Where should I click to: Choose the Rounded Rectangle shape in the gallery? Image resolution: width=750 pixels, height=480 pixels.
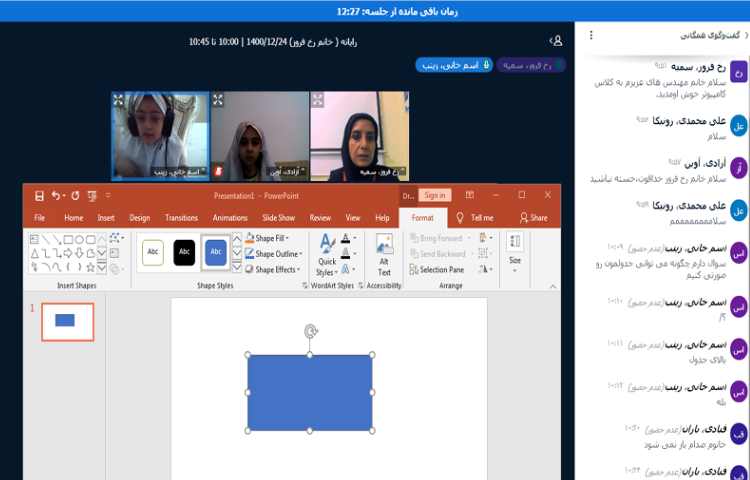click(x=90, y=239)
